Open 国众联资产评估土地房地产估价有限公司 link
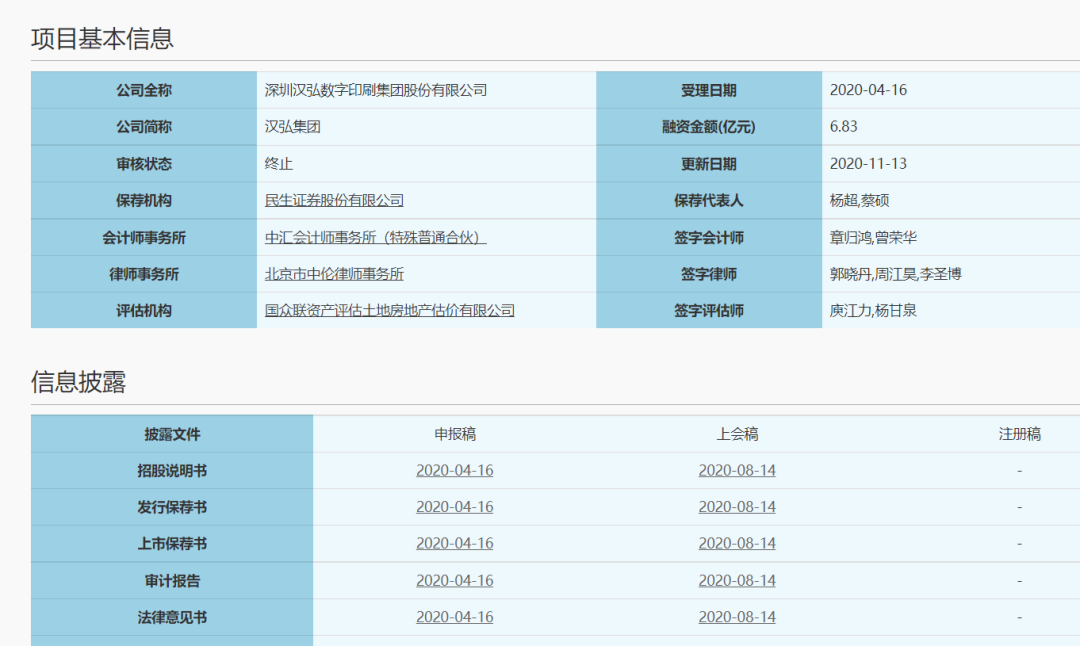Screen dimensions: 1080x646 390,311
